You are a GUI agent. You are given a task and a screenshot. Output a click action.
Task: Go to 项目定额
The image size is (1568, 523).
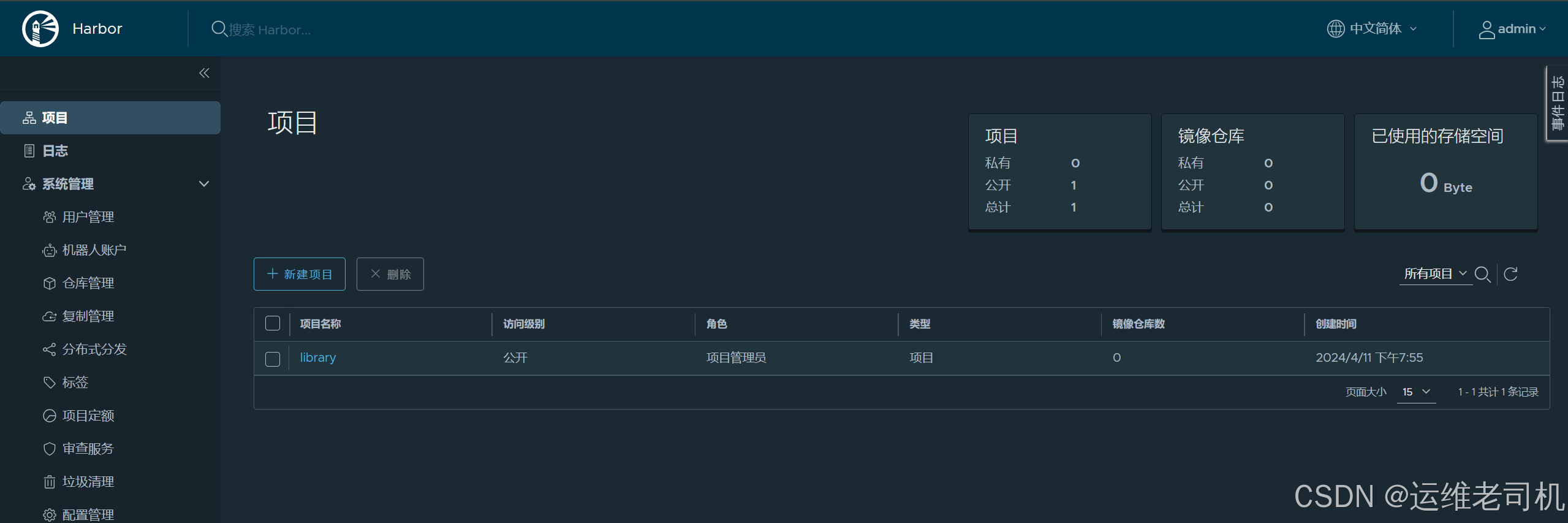pyautogui.click(x=88, y=416)
